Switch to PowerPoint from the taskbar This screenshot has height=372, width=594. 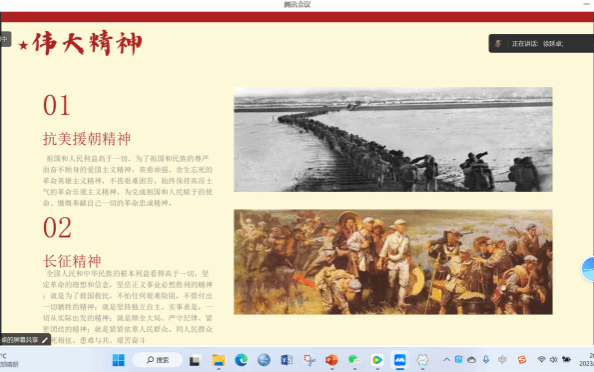331,360
